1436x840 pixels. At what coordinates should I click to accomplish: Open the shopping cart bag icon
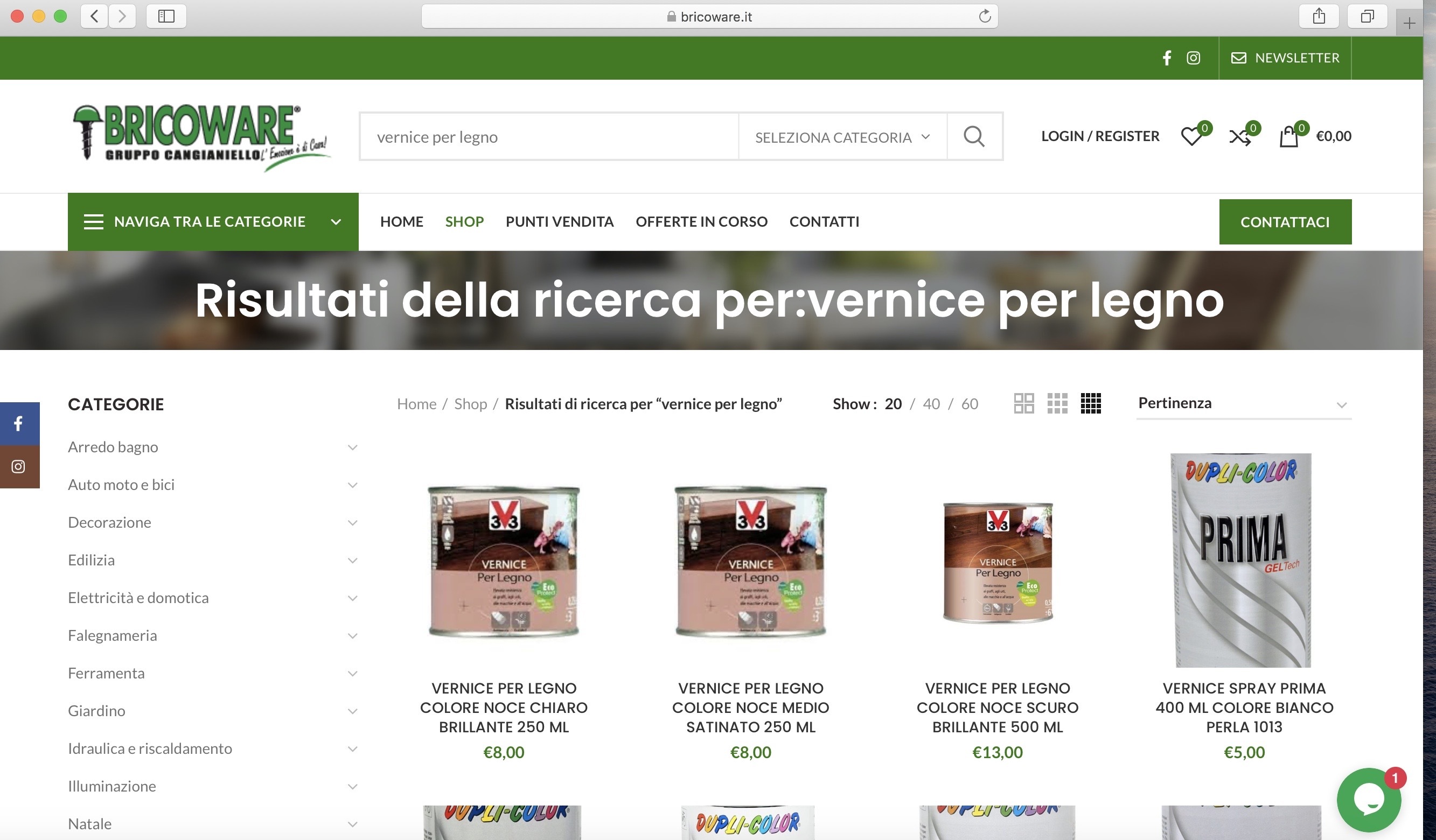[x=1288, y=137]
